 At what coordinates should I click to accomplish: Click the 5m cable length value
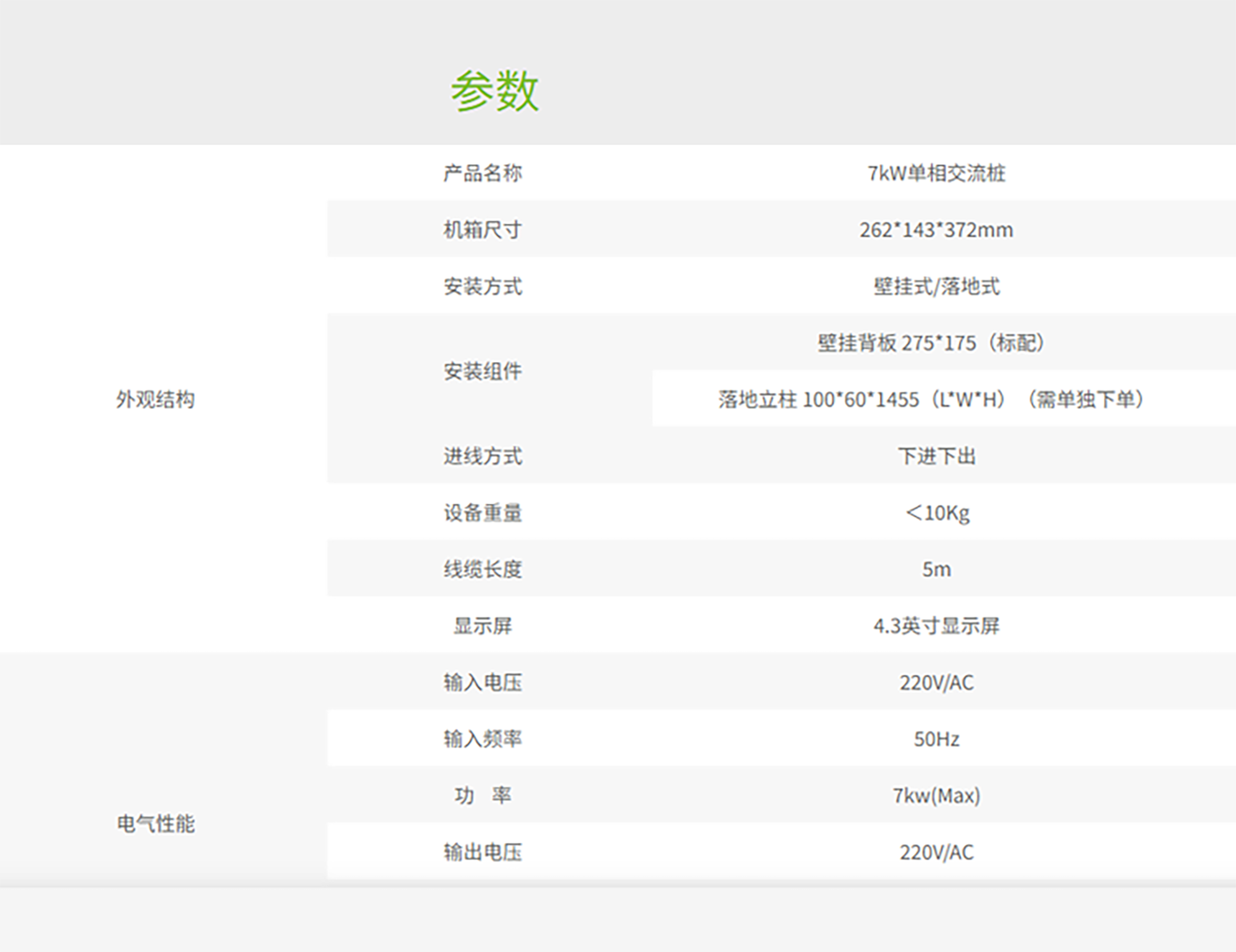(936, 569)
